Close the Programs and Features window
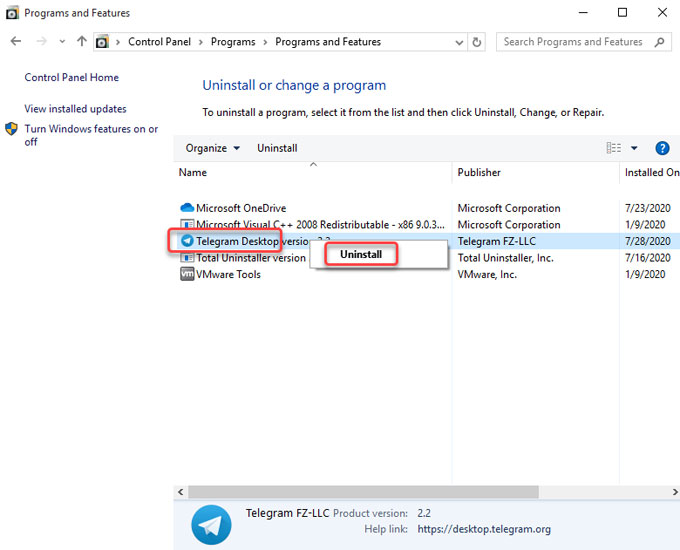680x550 pixels. point(662,13)
